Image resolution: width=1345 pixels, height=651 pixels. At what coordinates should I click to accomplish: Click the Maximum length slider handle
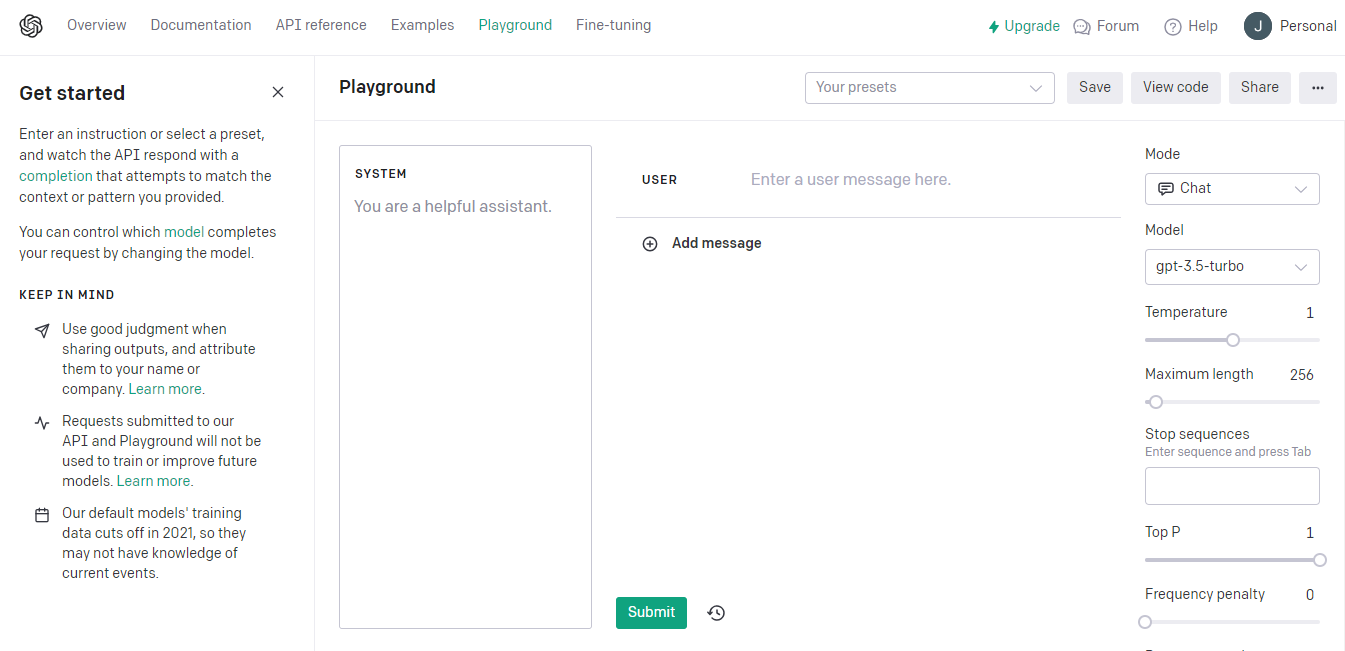[x=1156, y=402]
